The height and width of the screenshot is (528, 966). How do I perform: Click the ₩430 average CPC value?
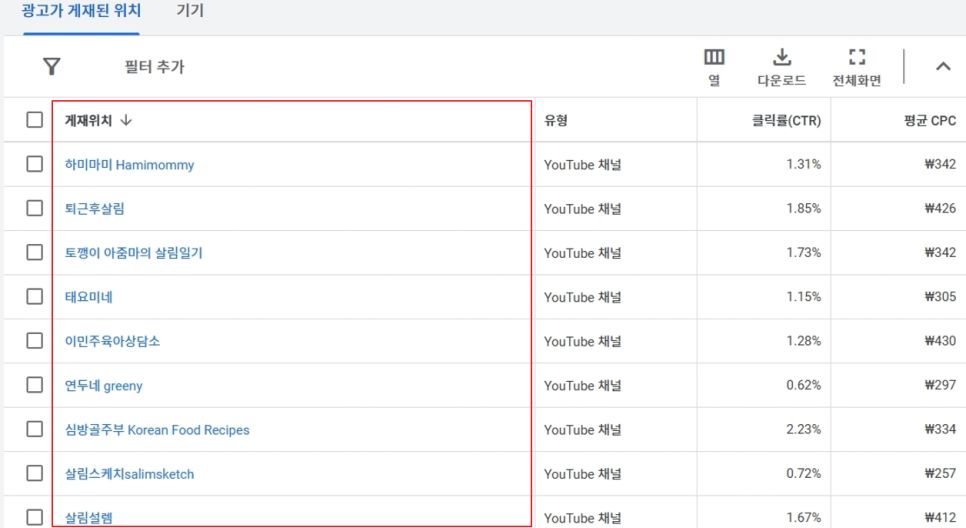click(940, 341)
